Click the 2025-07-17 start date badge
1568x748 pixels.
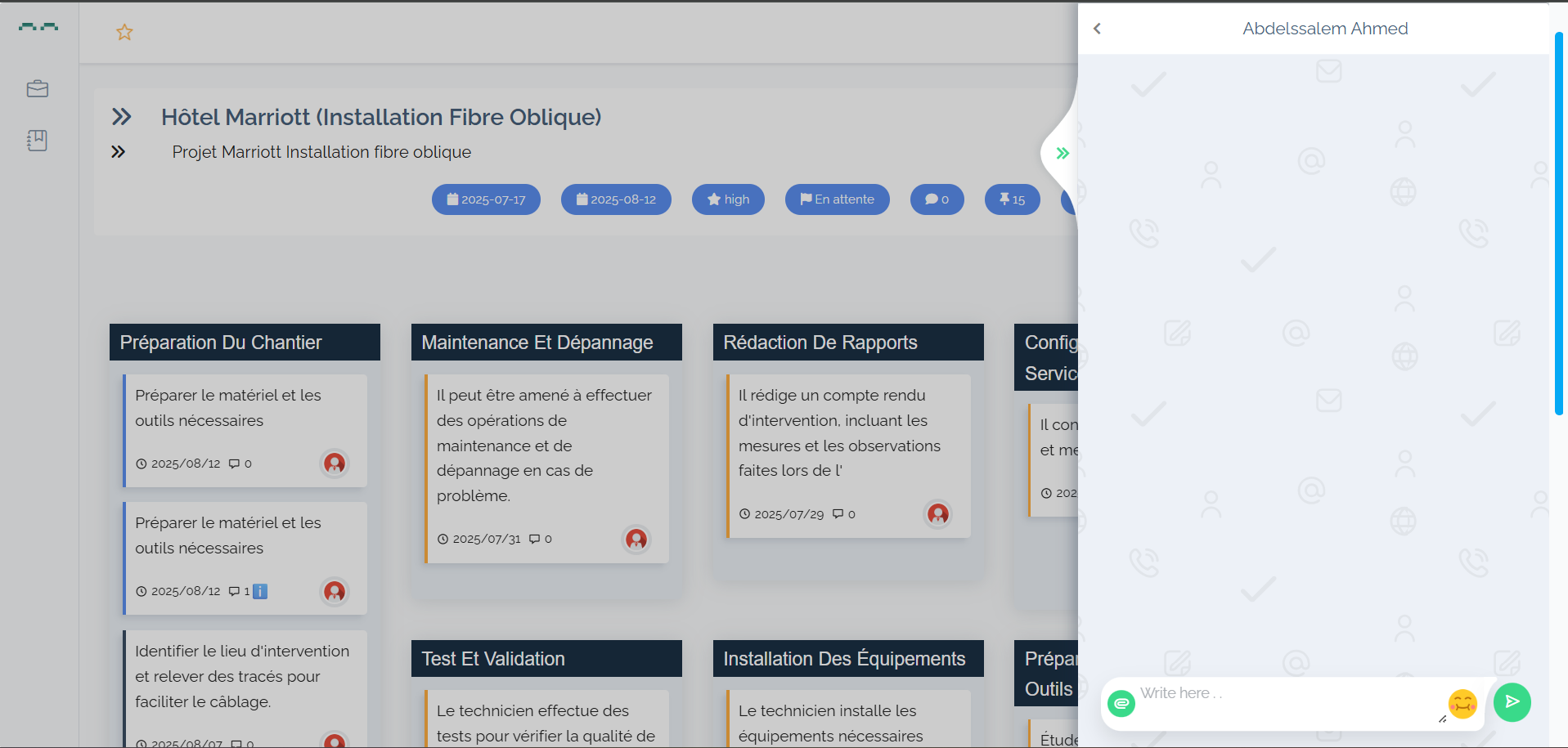486,199
